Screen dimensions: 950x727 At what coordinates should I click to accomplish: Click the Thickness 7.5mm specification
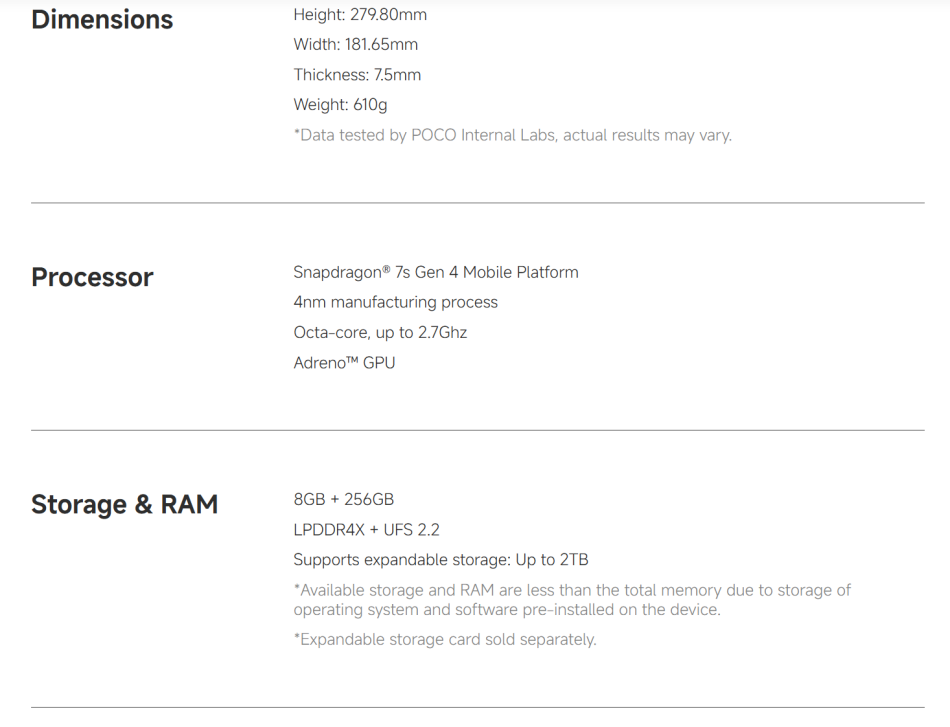[x=357, y=75]
